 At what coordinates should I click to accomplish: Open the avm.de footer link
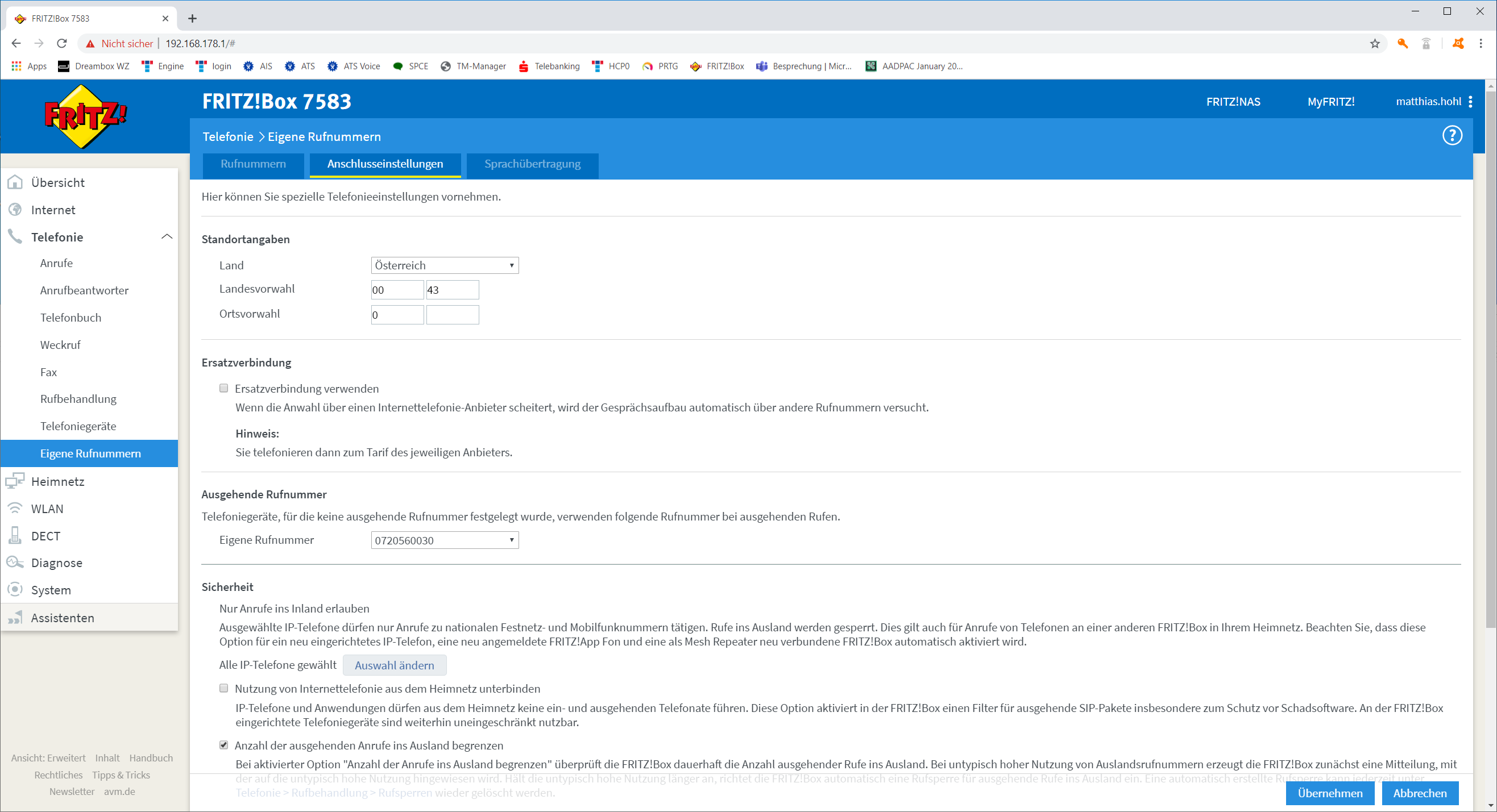120,792
